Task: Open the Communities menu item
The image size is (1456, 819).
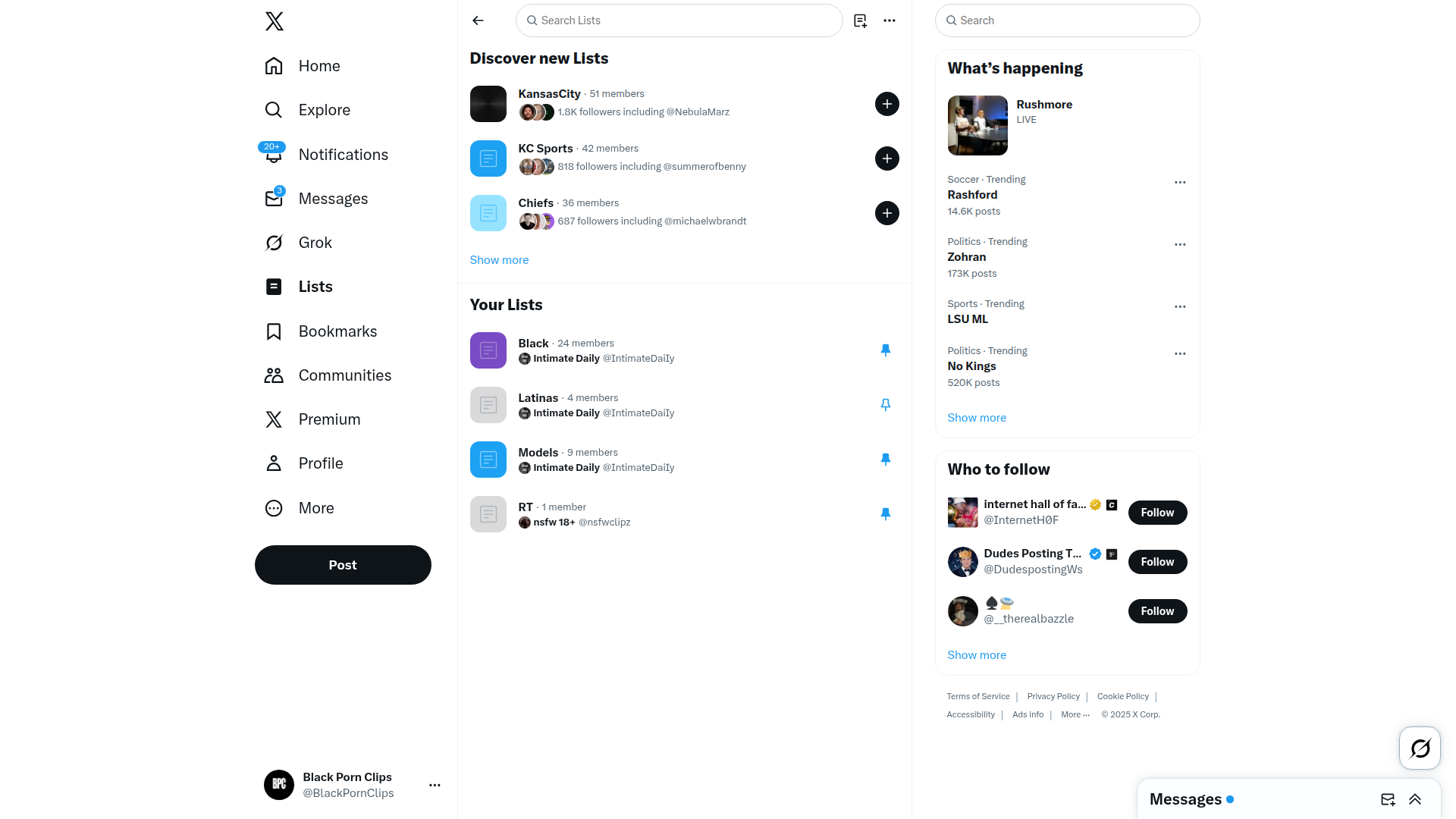Action: click(328, 375)
